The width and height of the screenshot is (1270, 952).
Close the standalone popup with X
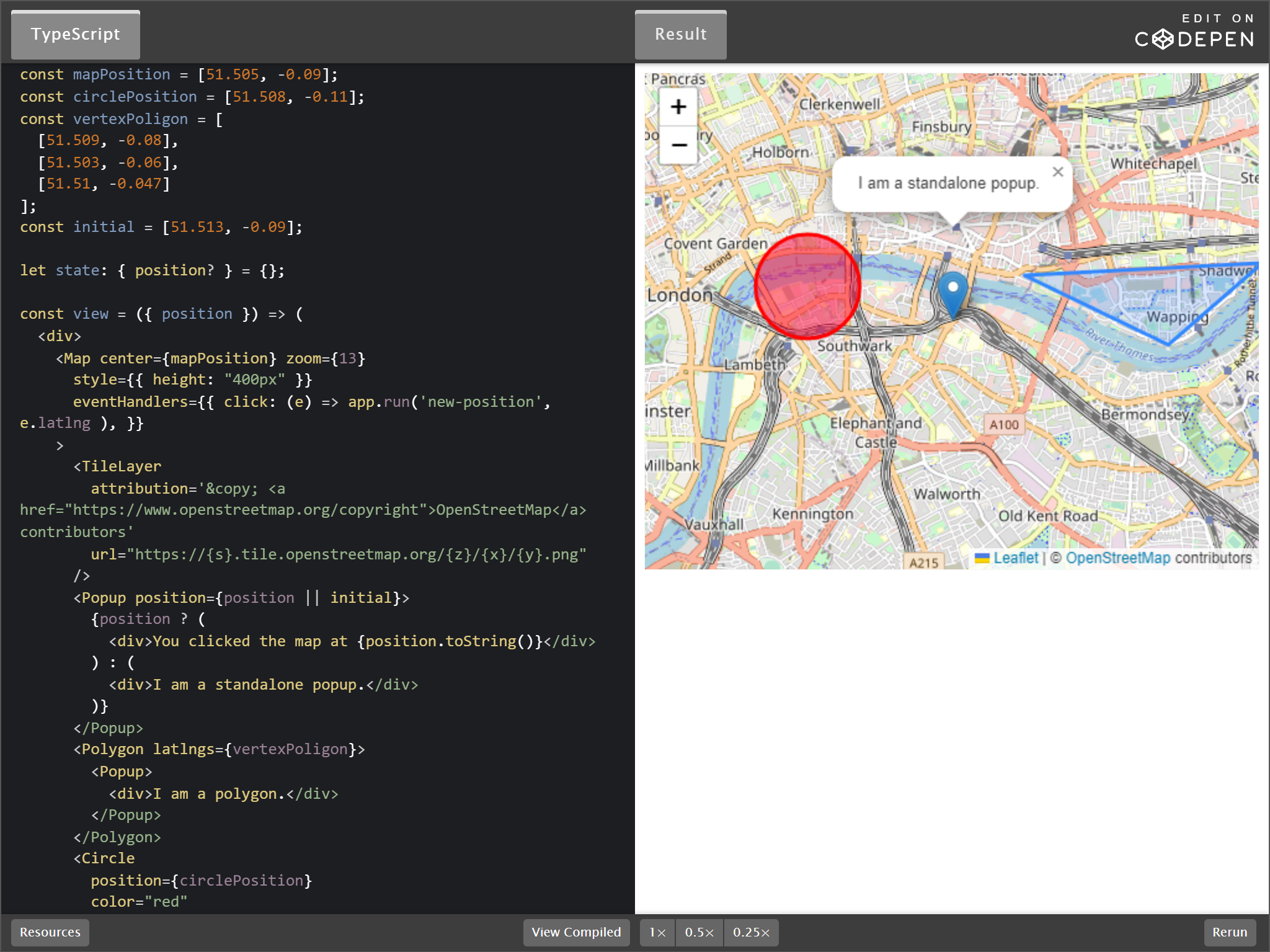point(1058,172)
